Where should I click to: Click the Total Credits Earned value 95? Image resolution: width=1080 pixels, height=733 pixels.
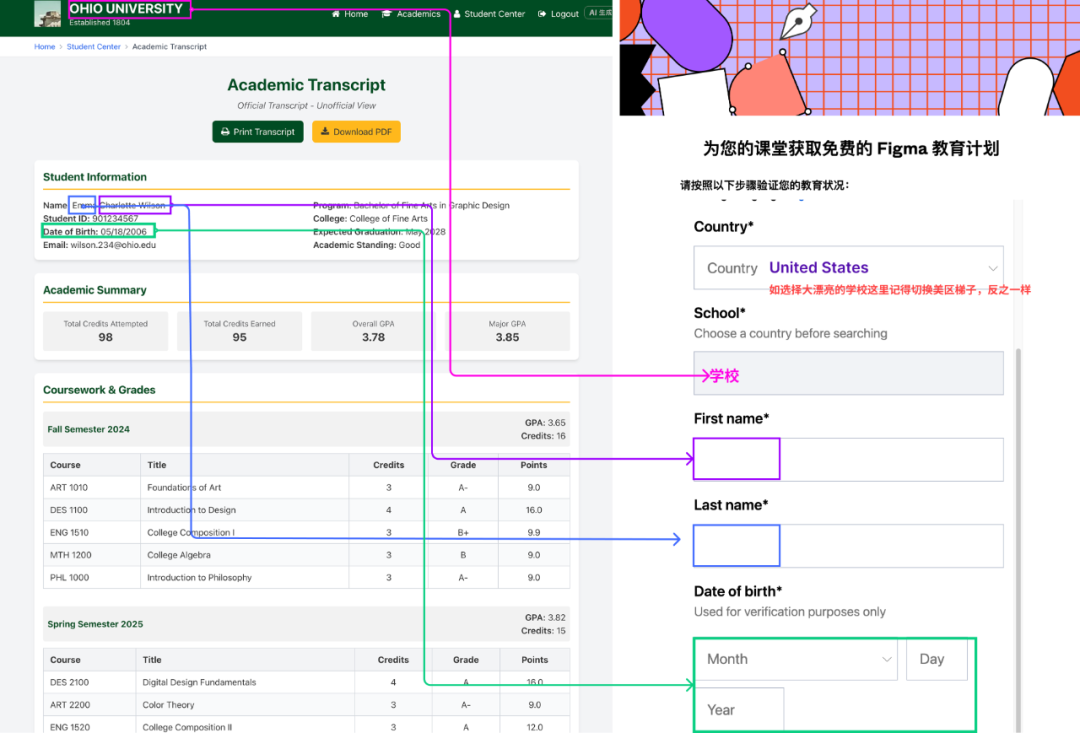pyautogui.click(x=239, y=338)
